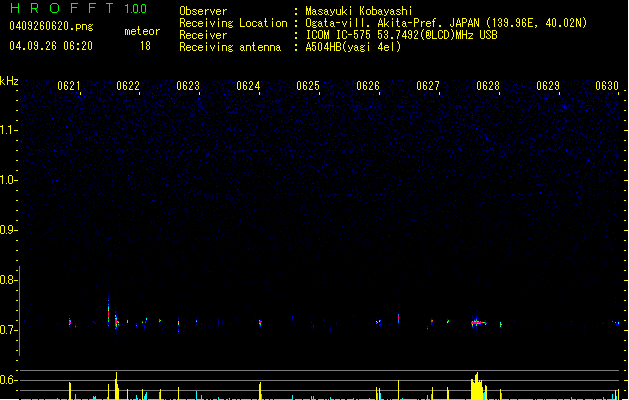The width and height of the screenshot is (629, 400).
Task: Click the tall meteor echo streak before 0622
Action: (108, 312)
